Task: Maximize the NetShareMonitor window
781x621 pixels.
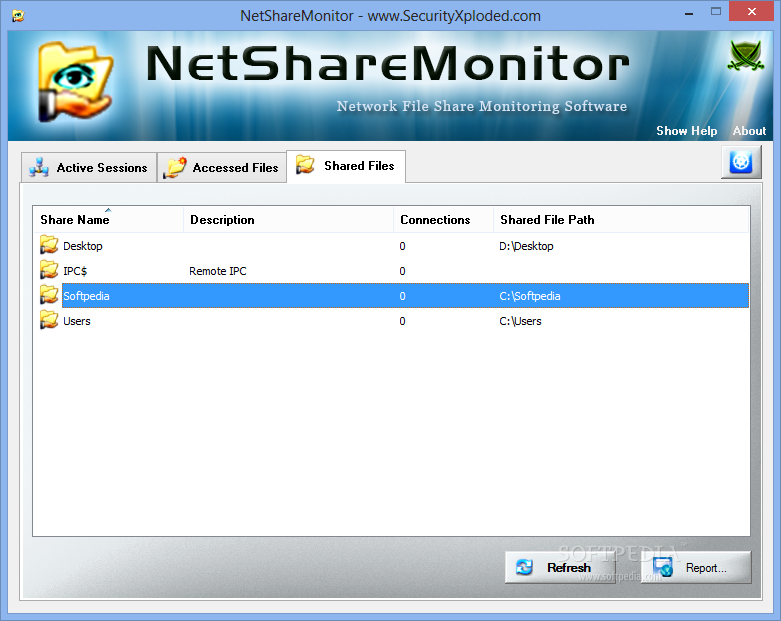Action: coord(716,11)
